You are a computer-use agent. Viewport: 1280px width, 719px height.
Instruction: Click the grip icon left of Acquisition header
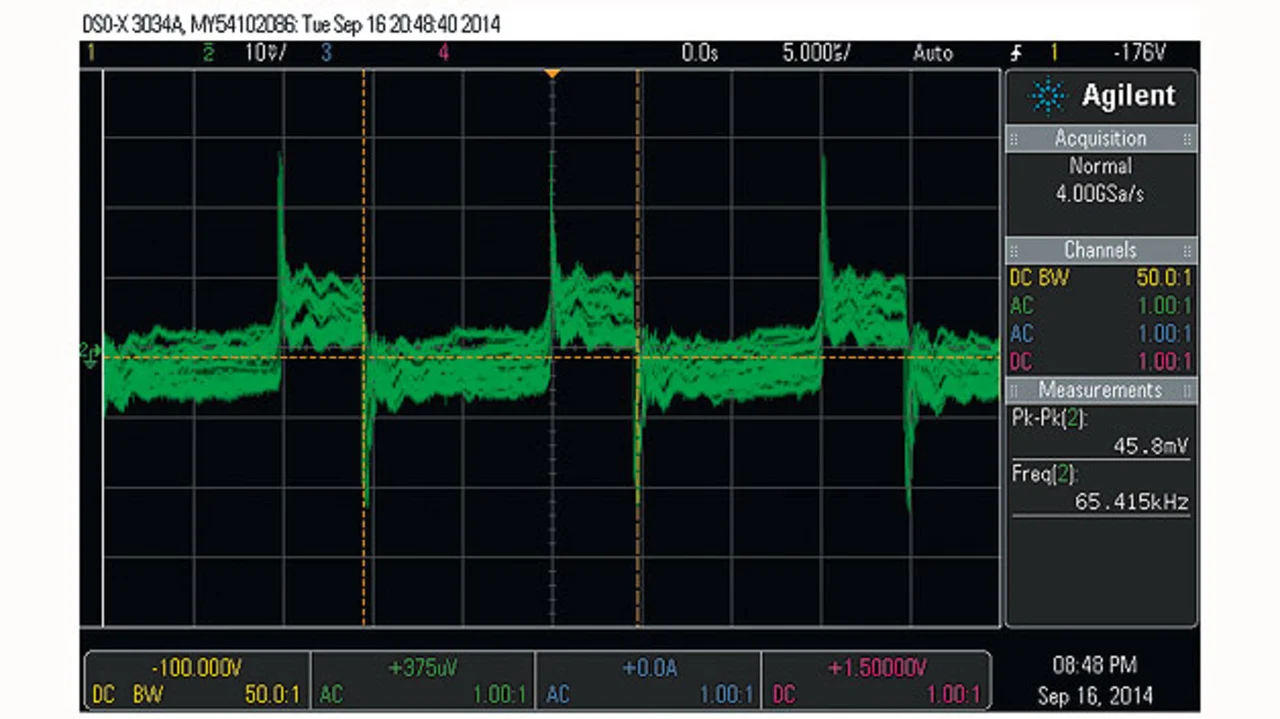[x=1014, y=139]
